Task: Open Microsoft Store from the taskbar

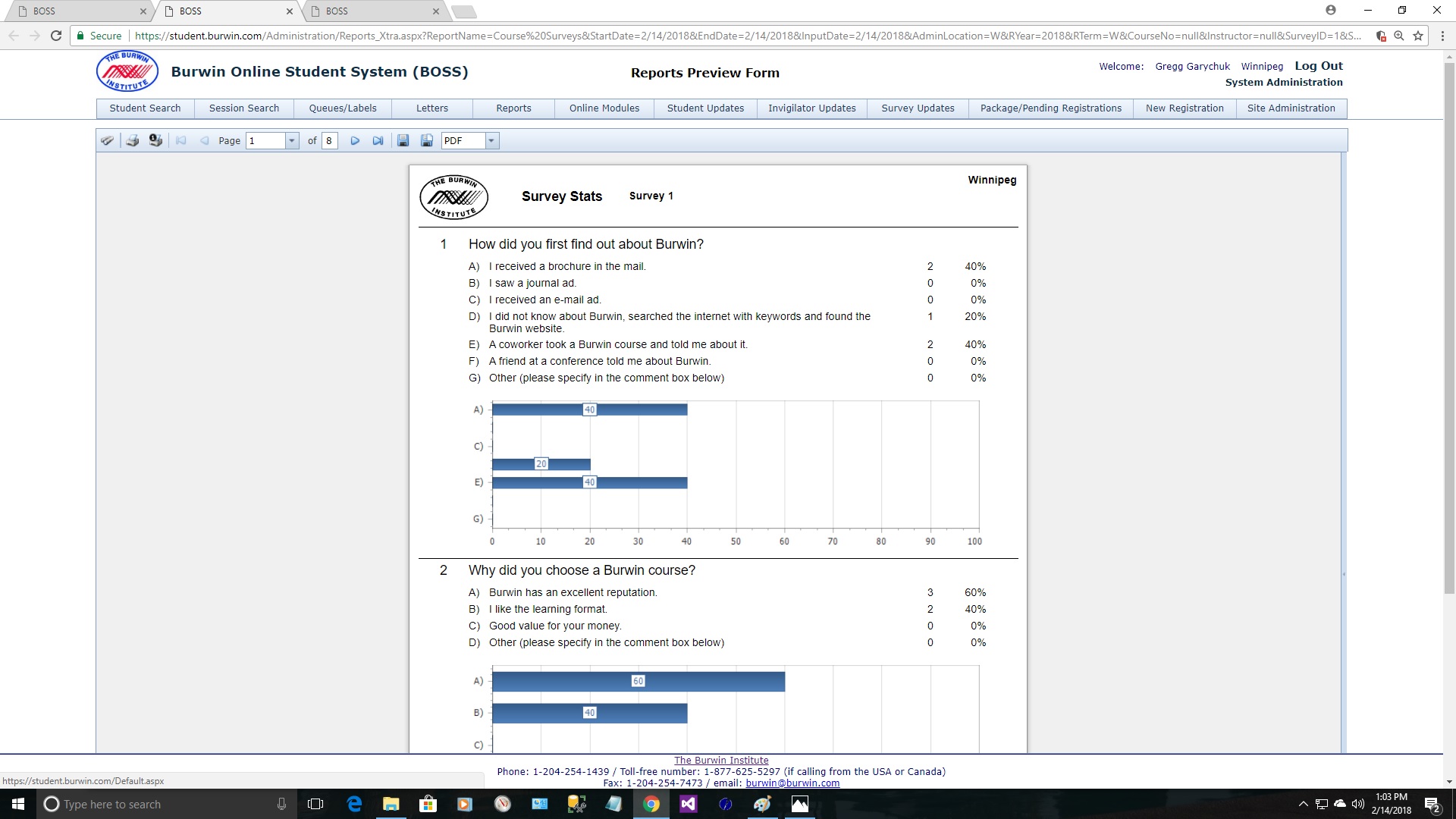Action: point(428,804)
